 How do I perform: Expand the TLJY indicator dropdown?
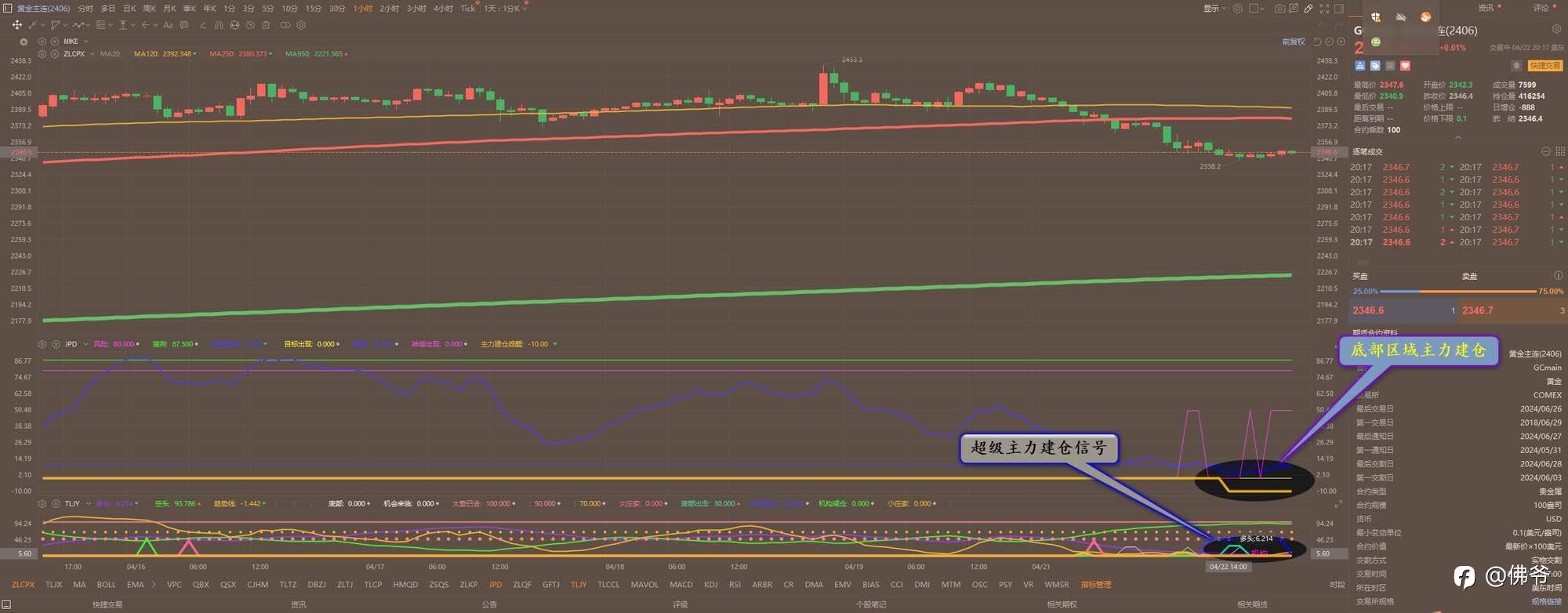[x=88, y=503]
